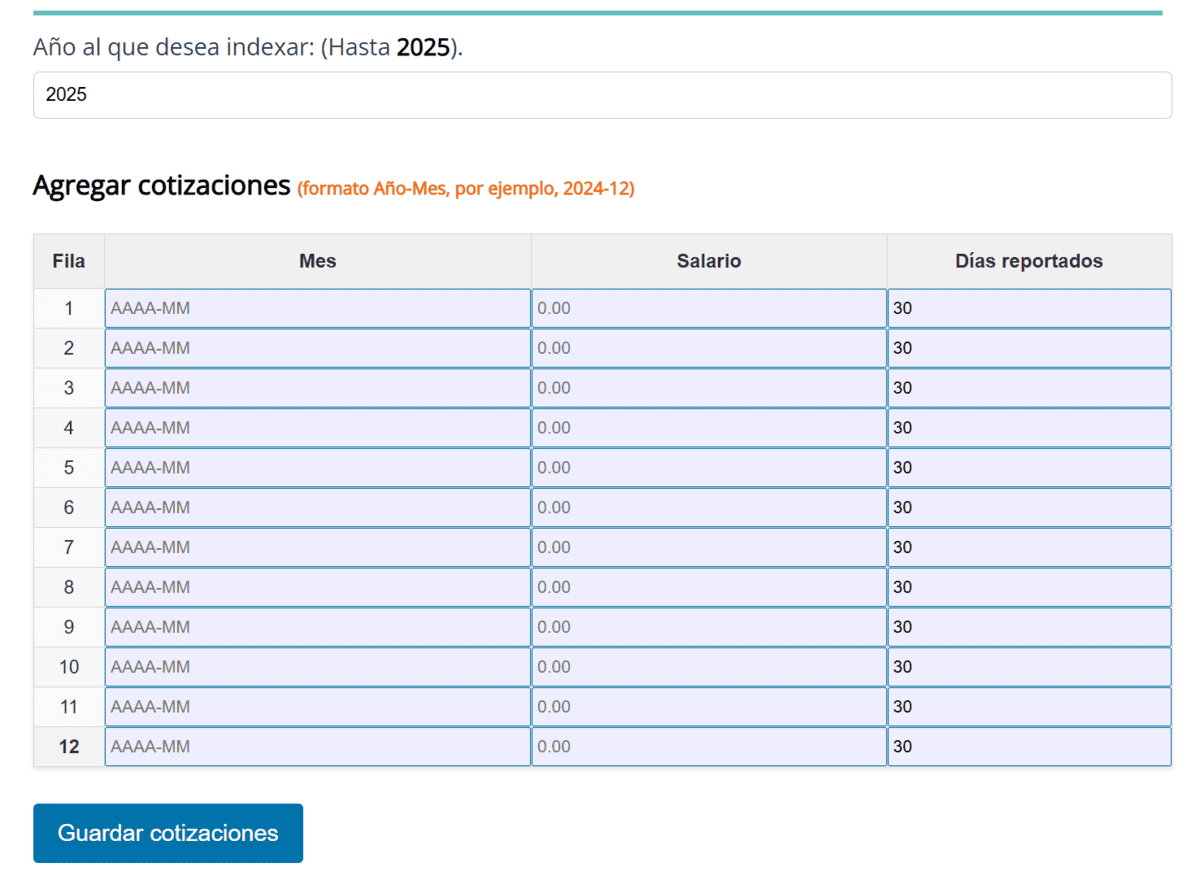Select the Mes field in row 11
Image resolution: width=1200 pixels, height=889 pixels.
click(x=317, y=707)
